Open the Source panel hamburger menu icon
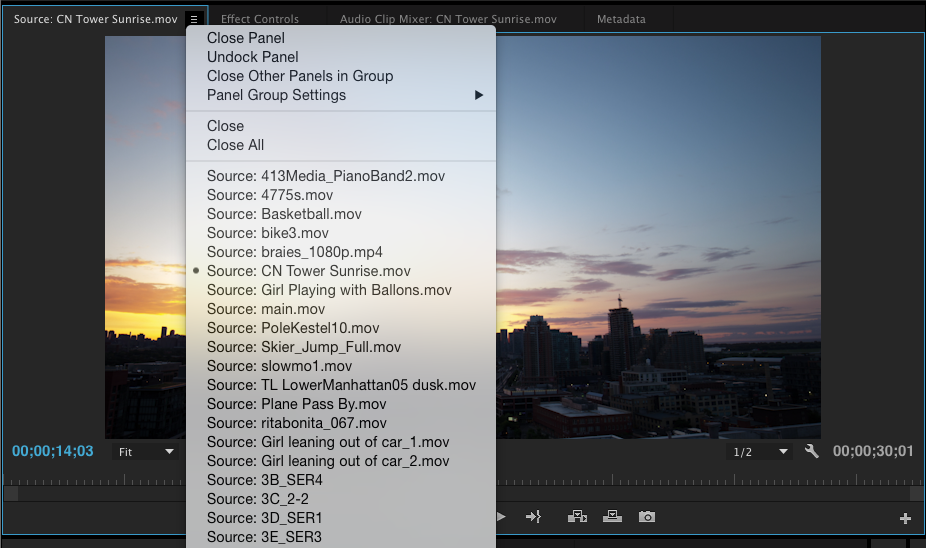 tap(194, 19)
